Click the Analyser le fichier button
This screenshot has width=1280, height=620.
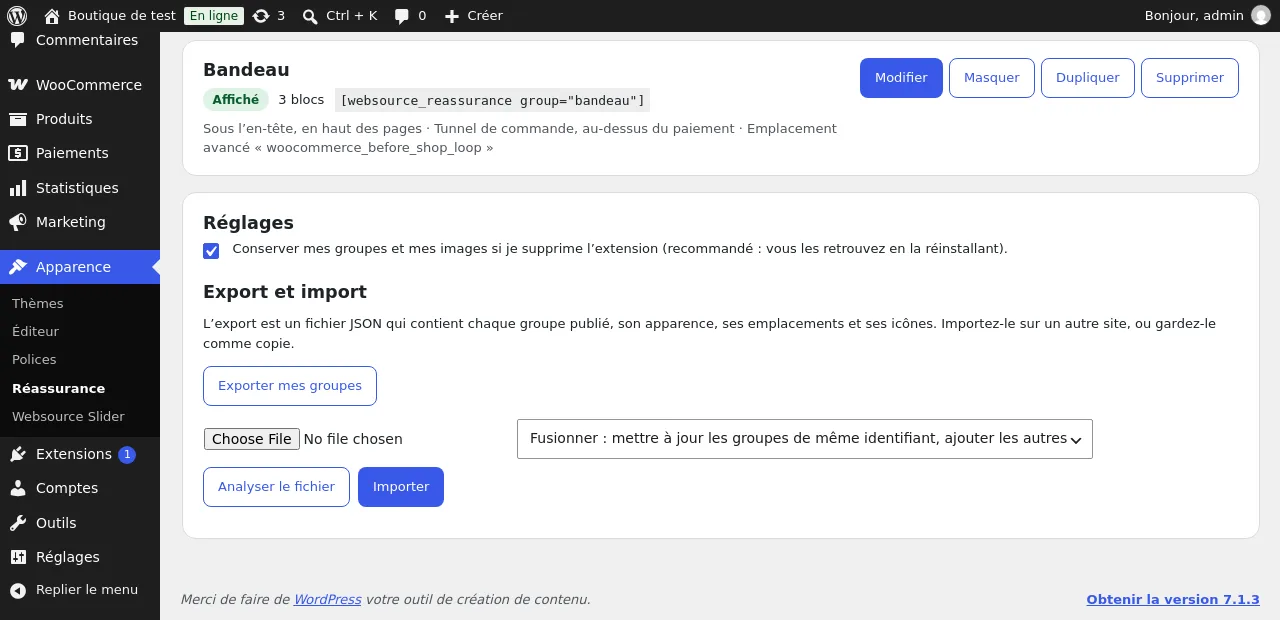(x=276, y=487)
